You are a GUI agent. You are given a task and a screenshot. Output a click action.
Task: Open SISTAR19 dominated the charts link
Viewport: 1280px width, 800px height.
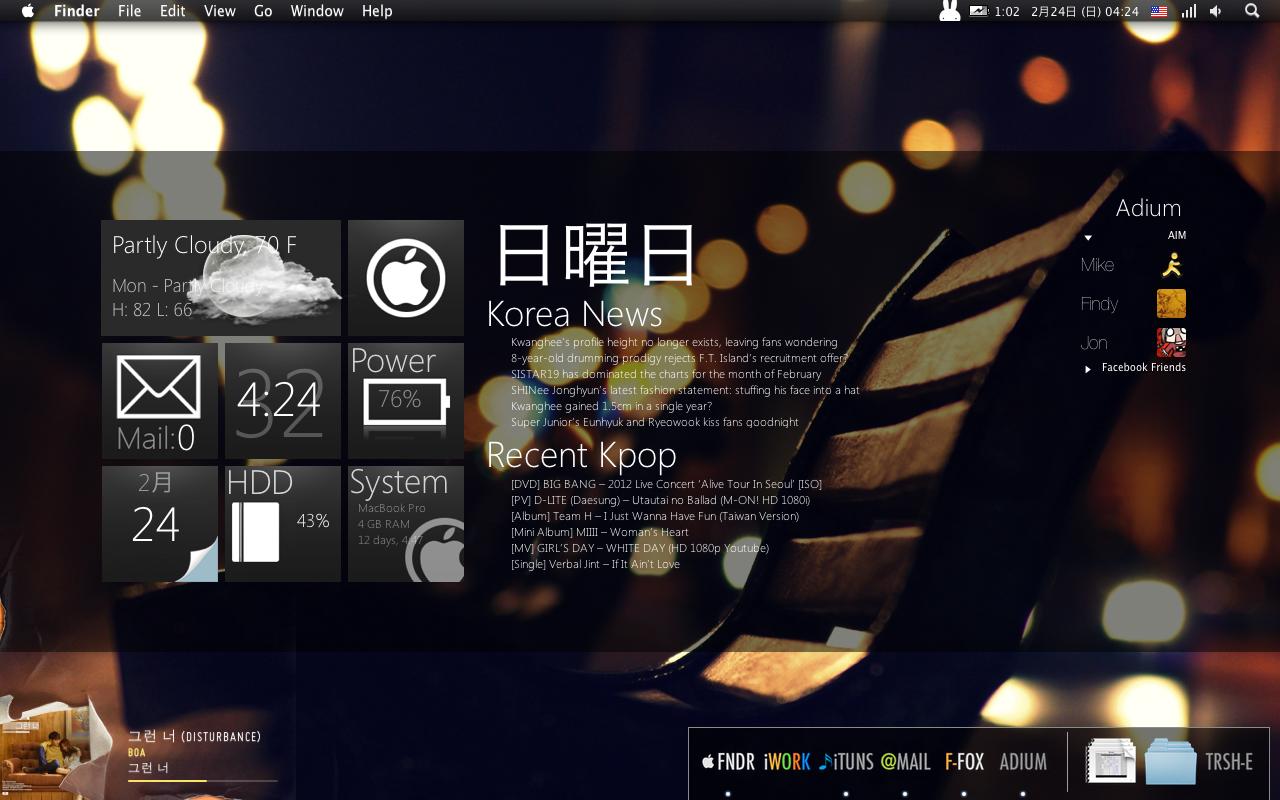click(x=666, y=374)
